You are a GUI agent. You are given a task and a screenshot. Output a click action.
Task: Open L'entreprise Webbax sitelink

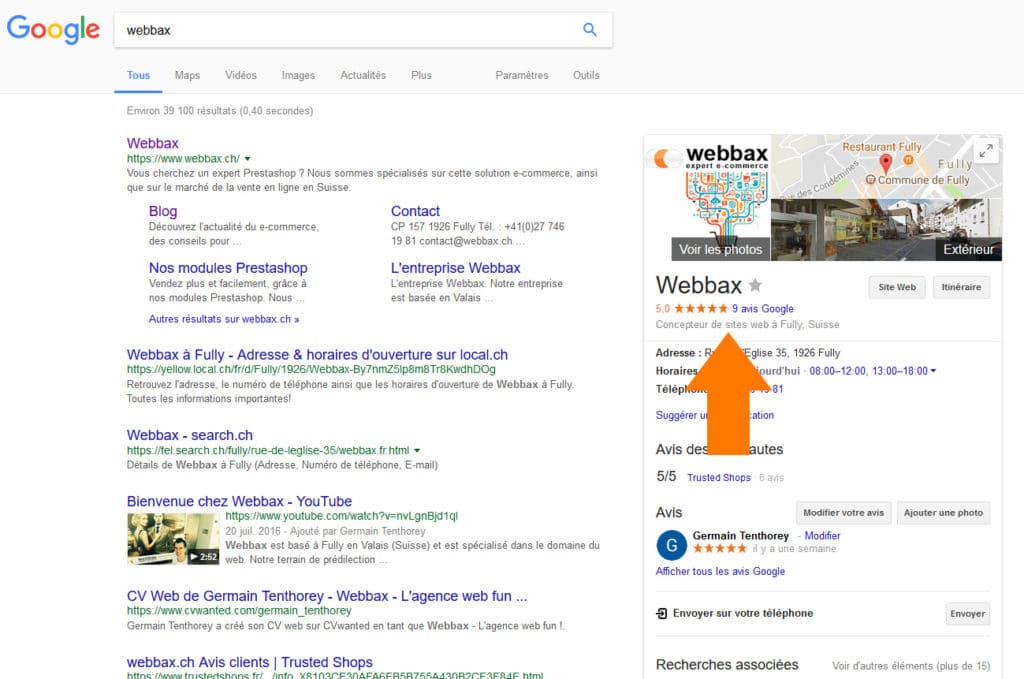tap(455, 268)
